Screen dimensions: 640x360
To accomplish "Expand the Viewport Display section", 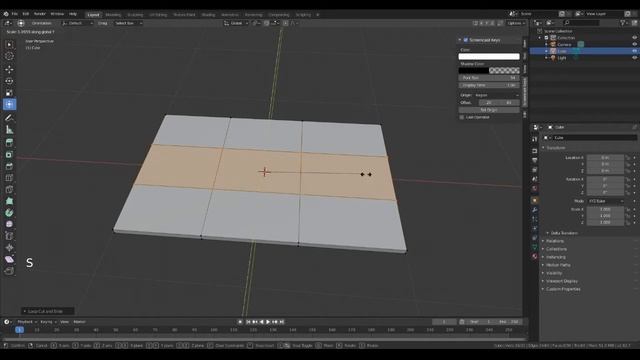I will (x=562, y=281).
